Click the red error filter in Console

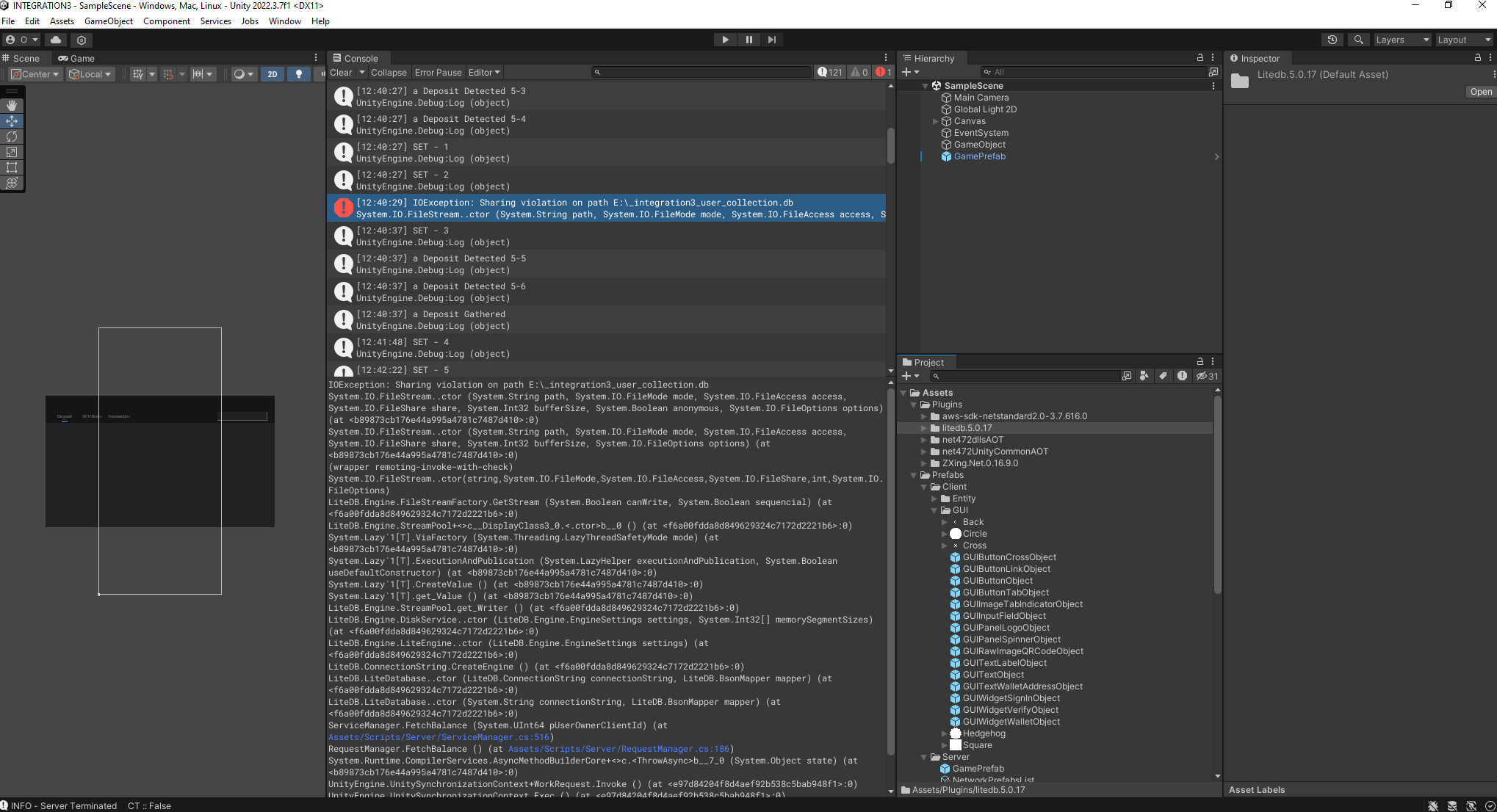pos(883,72)
